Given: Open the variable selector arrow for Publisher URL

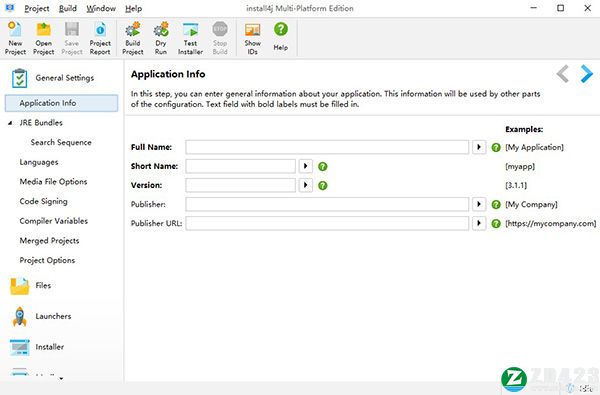Looking at the screenshot, I should point(479,223).
